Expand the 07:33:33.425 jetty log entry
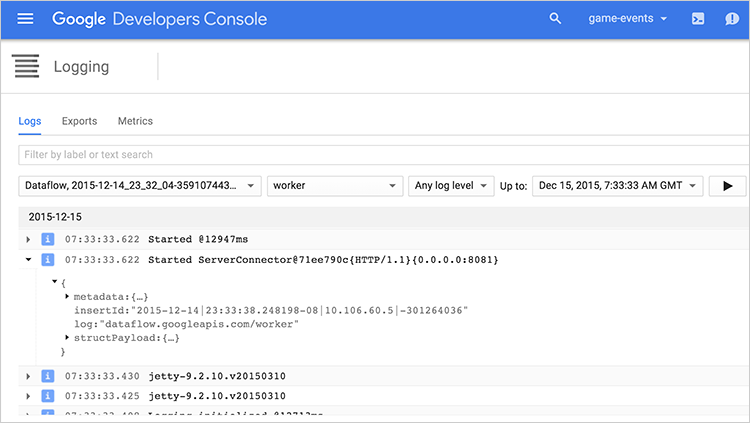The height and width of the screenshot is (423, 750). point(28,396)
